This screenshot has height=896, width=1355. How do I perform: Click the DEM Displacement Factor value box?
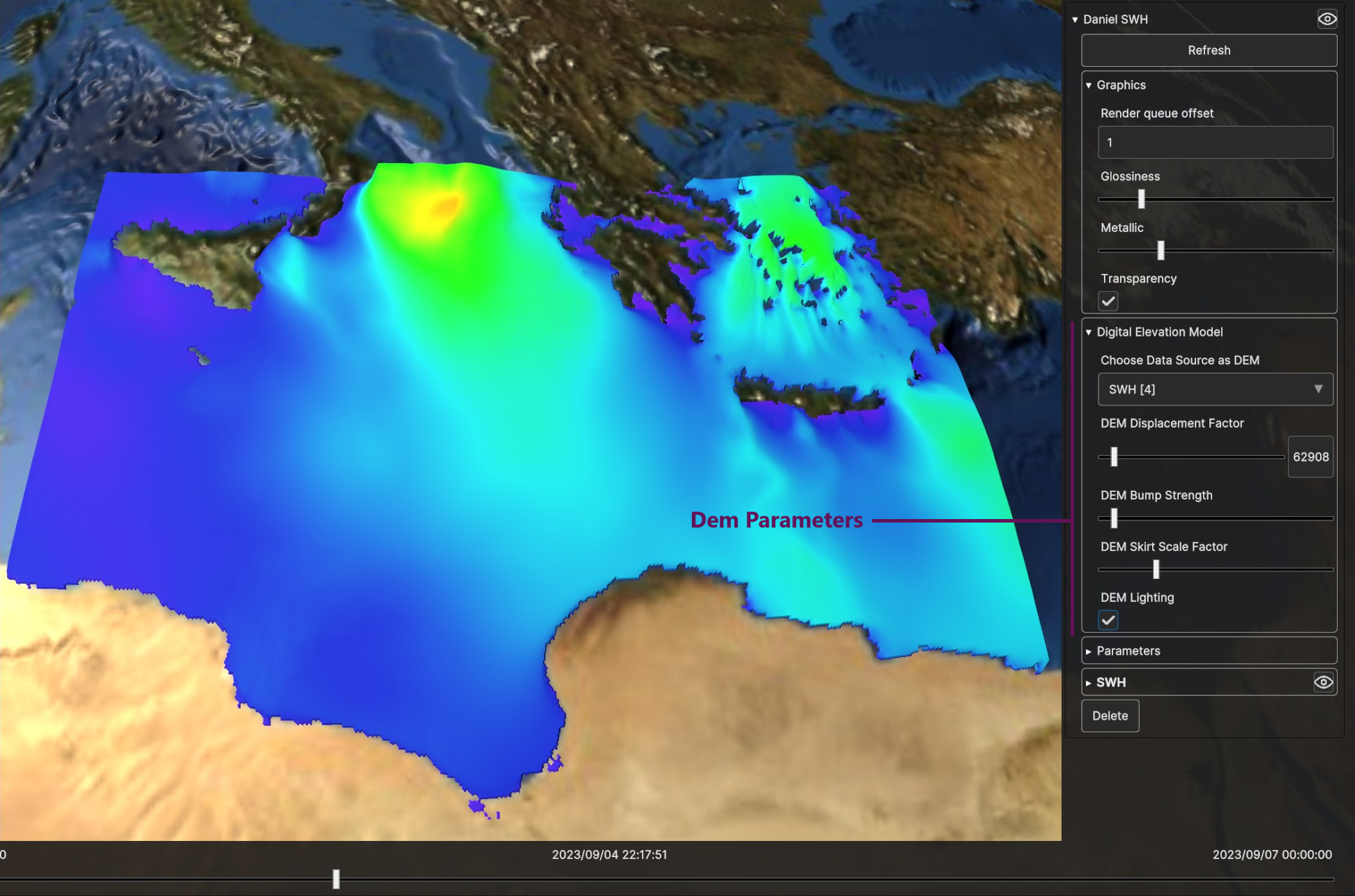click(1310, 457)
